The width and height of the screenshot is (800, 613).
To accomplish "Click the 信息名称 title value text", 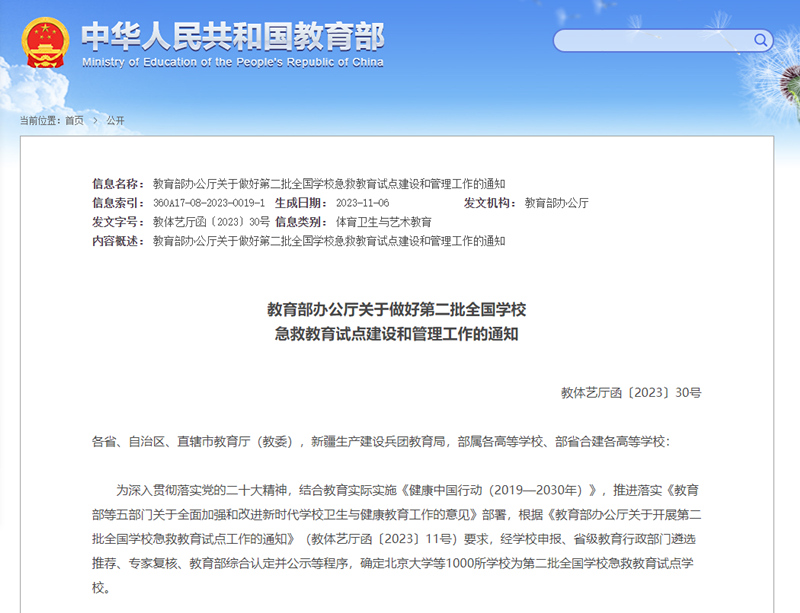I will click(329, 184).
